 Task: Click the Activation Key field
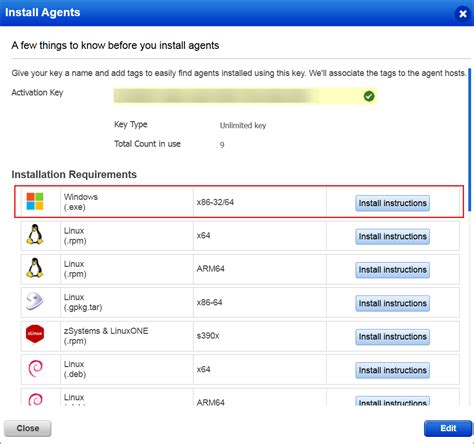click(x=246, y=96)
